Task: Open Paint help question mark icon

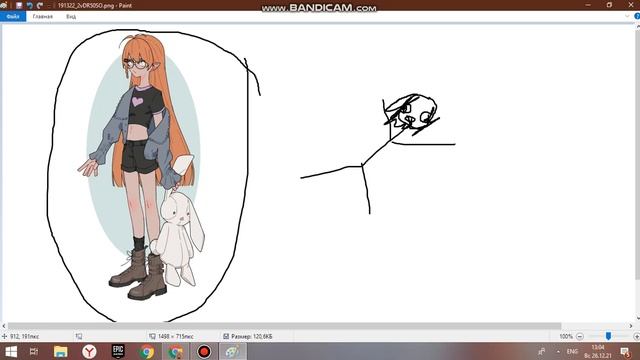Action: click(637, 16)
